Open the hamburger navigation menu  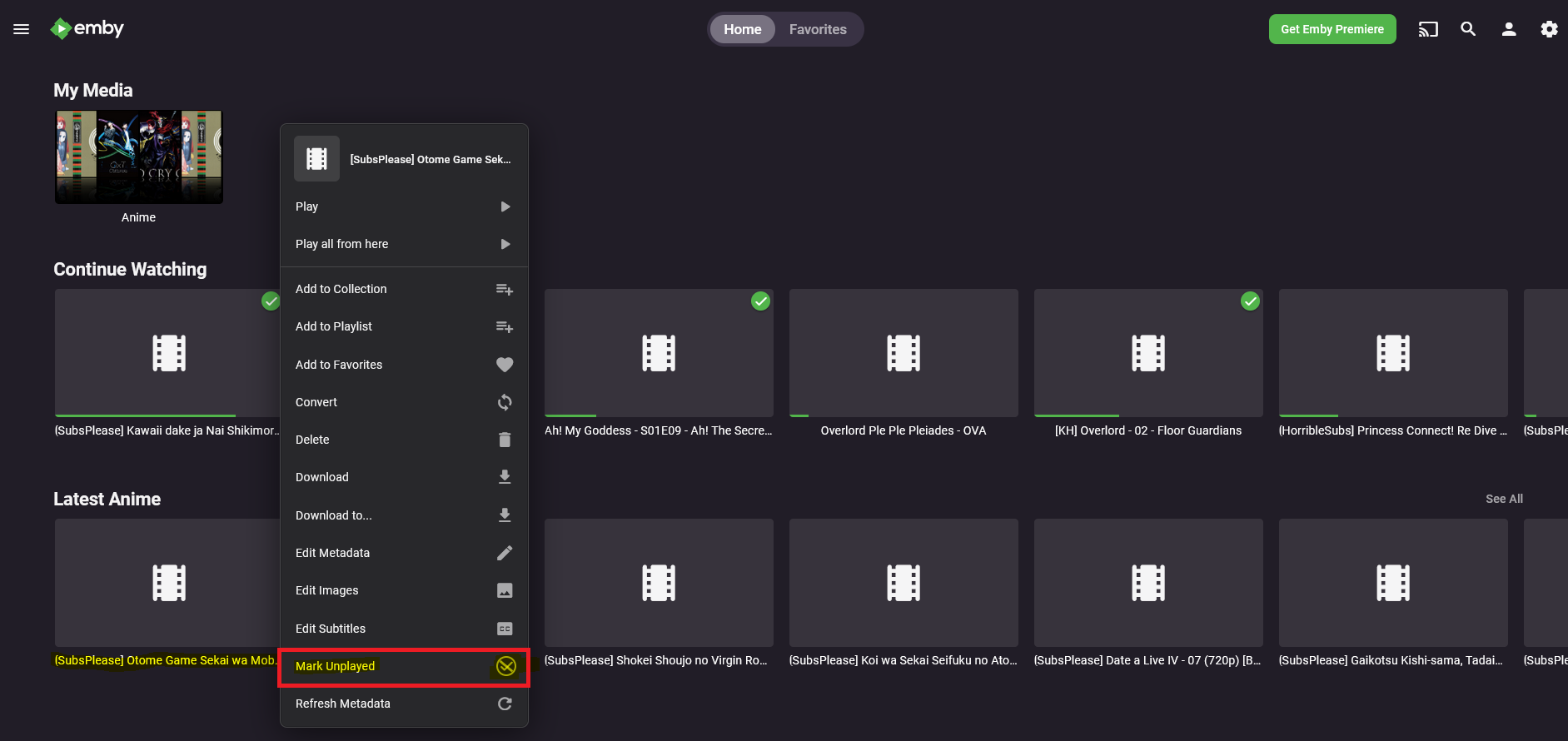click(x=22, y=29)
